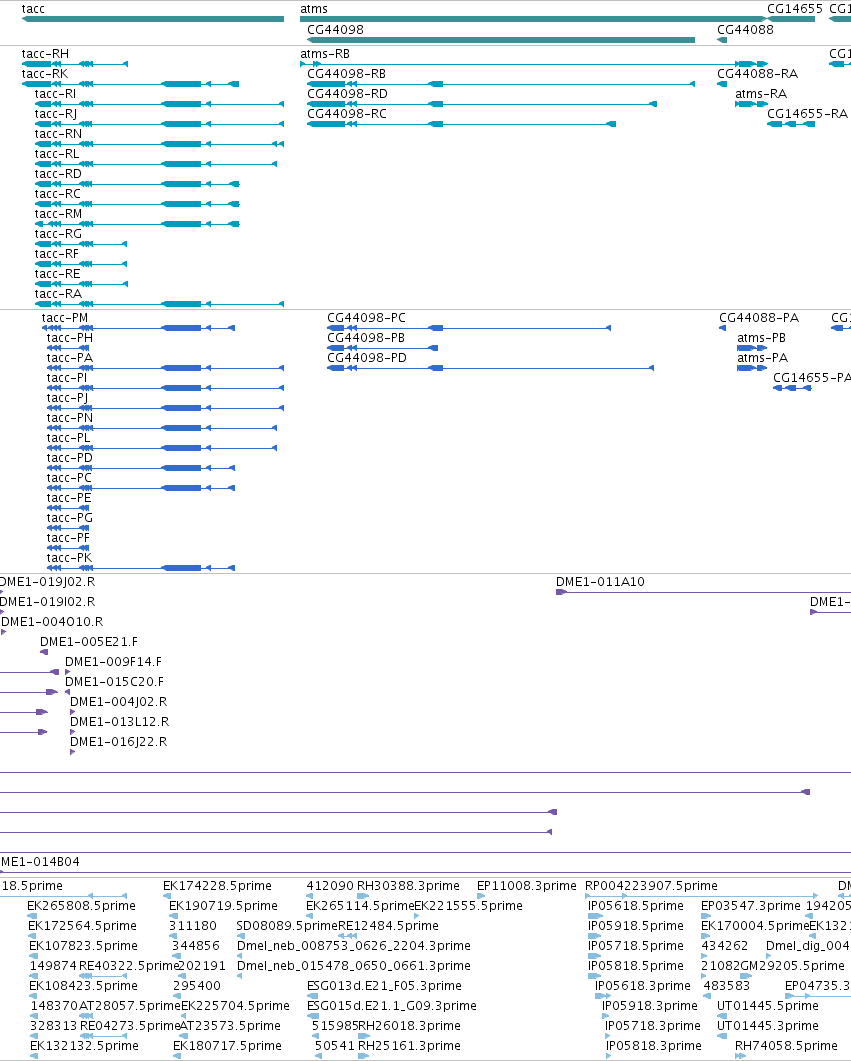Click the EP11008.3prime EST label

pyautogui.click(x=527, y=886)
